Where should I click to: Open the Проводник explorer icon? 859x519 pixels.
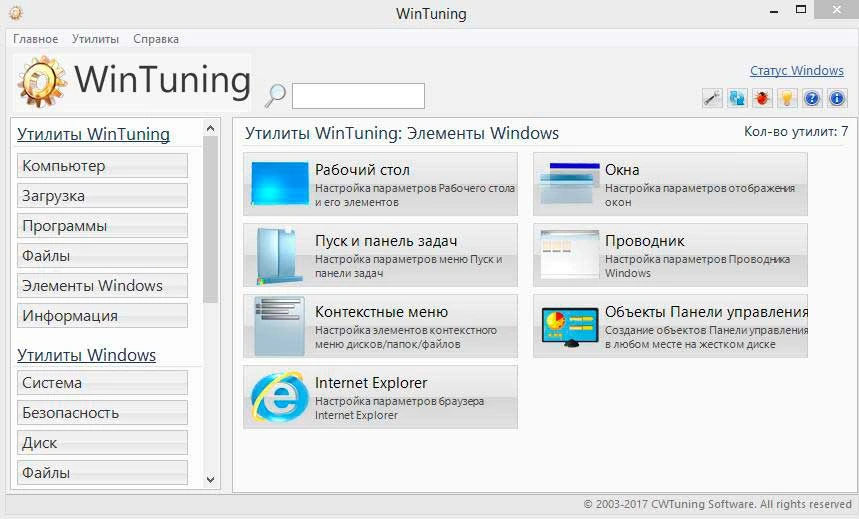point(570,254)
